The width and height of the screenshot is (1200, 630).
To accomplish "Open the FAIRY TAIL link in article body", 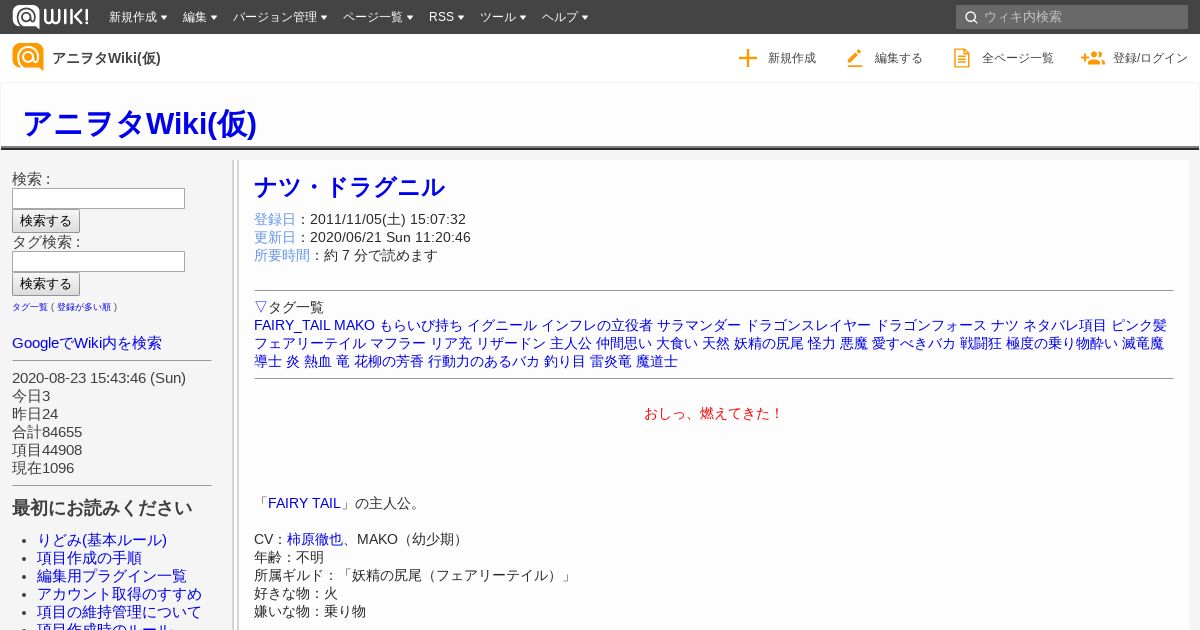I will point(304,503).
